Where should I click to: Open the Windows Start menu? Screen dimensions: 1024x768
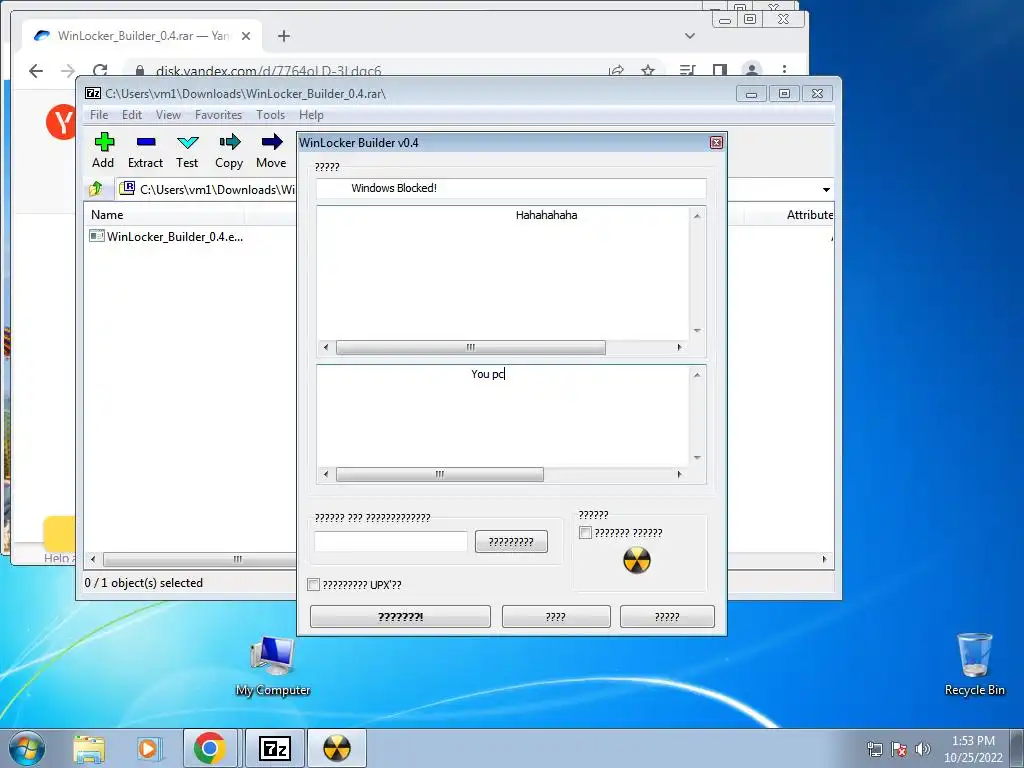27,748
